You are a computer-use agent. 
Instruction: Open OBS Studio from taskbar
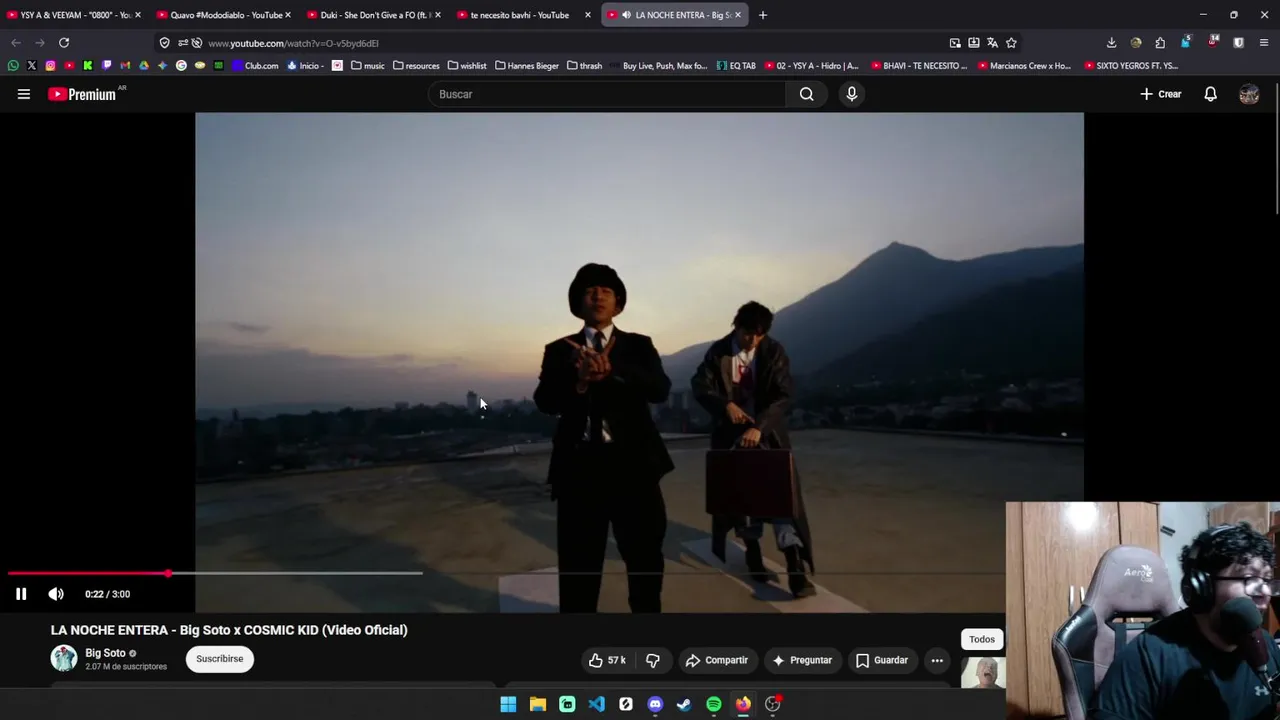click(x=773, y=704)
